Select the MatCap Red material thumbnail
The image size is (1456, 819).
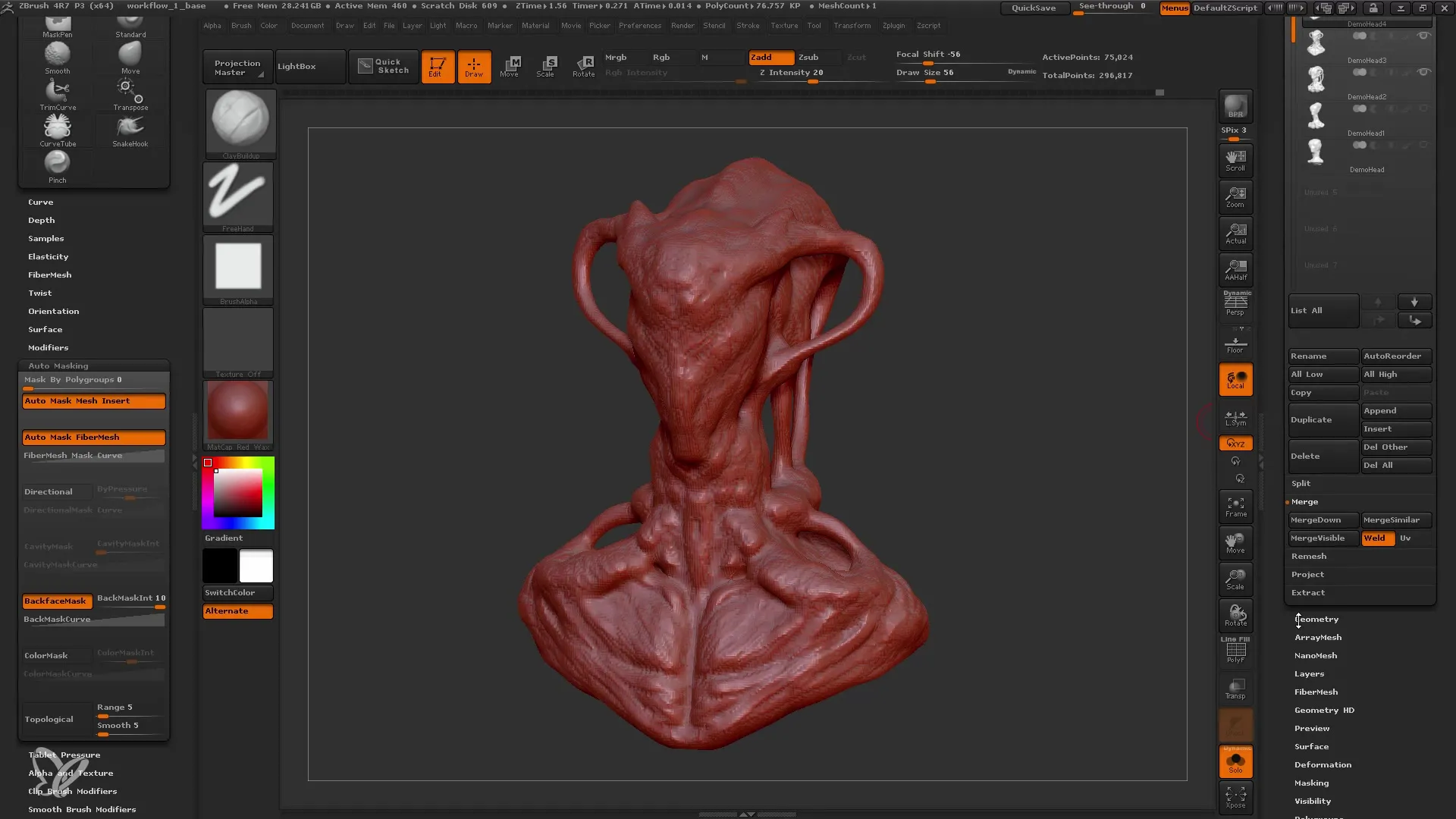tap(237, 413)
